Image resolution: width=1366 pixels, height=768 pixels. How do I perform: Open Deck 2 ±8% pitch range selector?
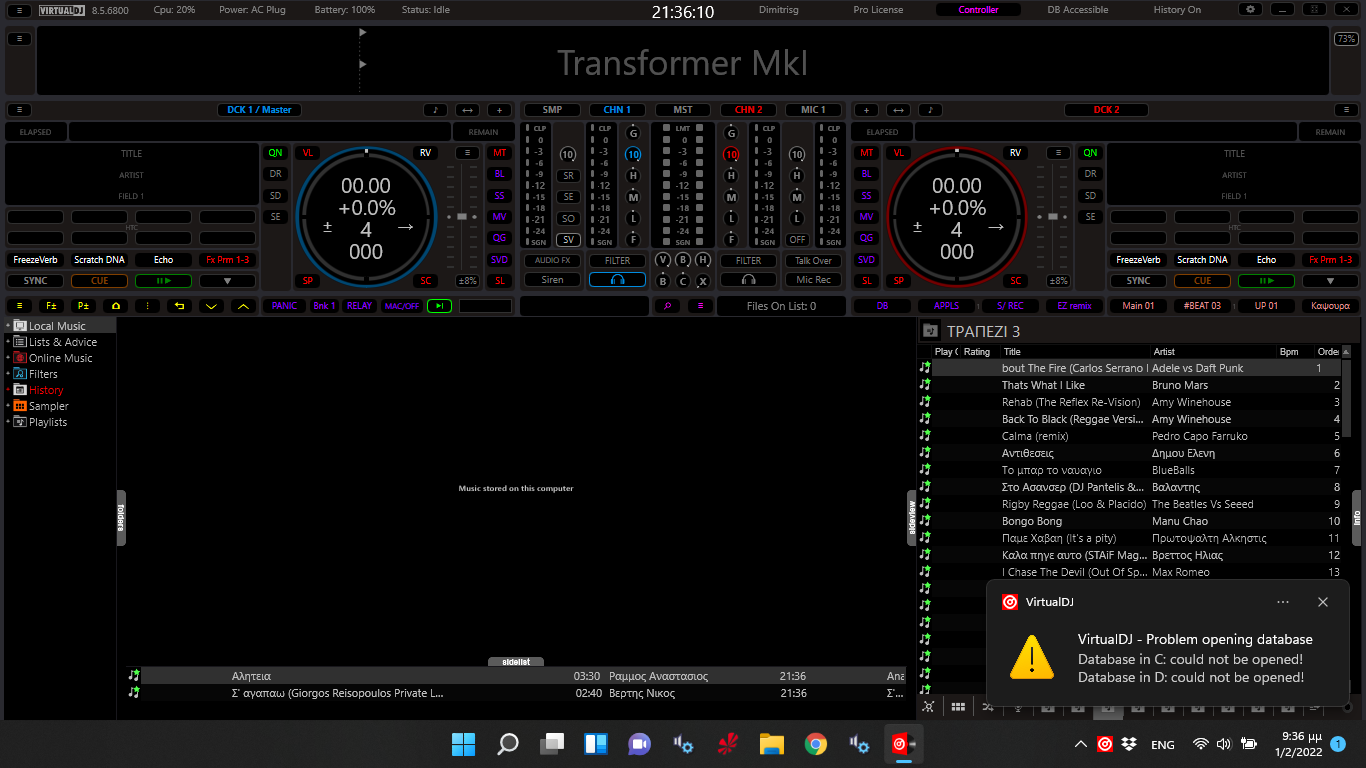1058,281
